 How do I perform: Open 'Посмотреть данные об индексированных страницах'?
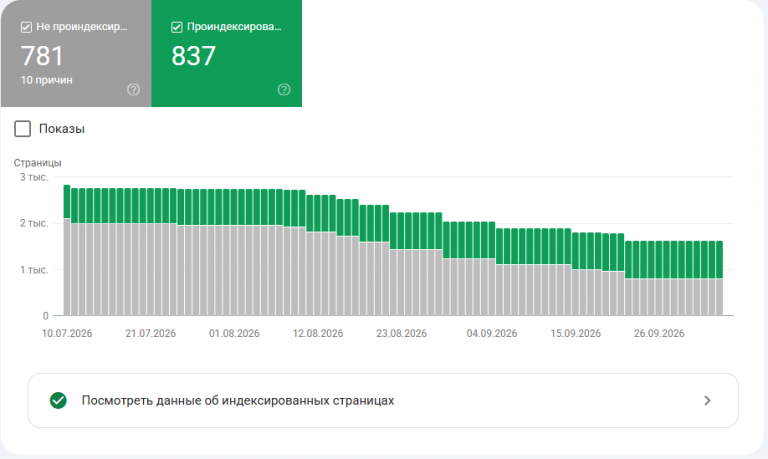pos(383,401)
